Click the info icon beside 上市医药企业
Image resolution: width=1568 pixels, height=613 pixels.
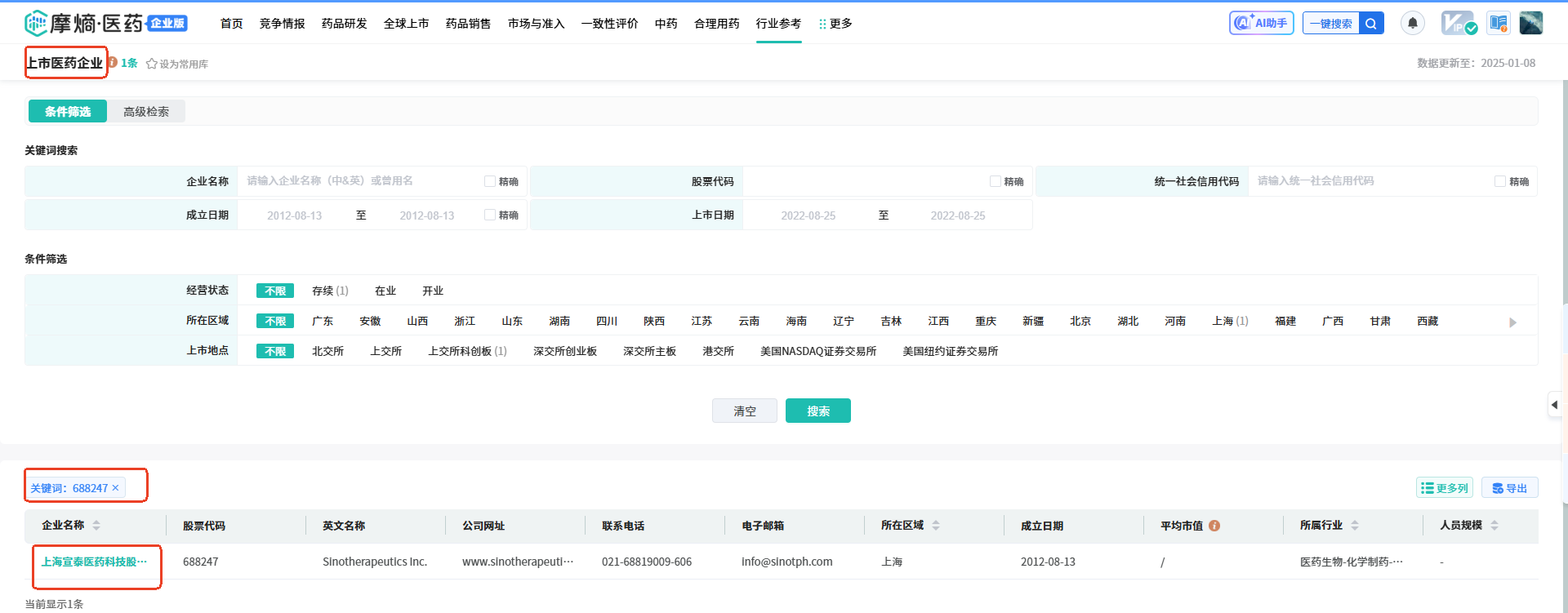tap(113, 62)
